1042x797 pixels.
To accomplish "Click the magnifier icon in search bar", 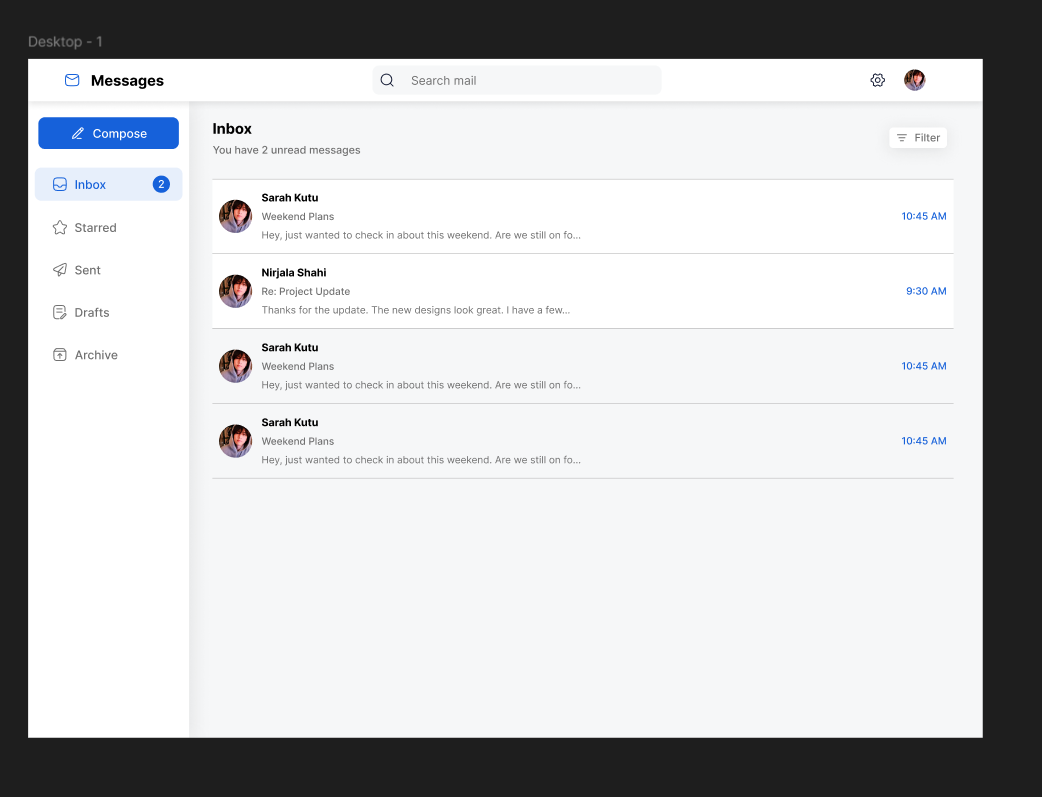I will 387,80.
